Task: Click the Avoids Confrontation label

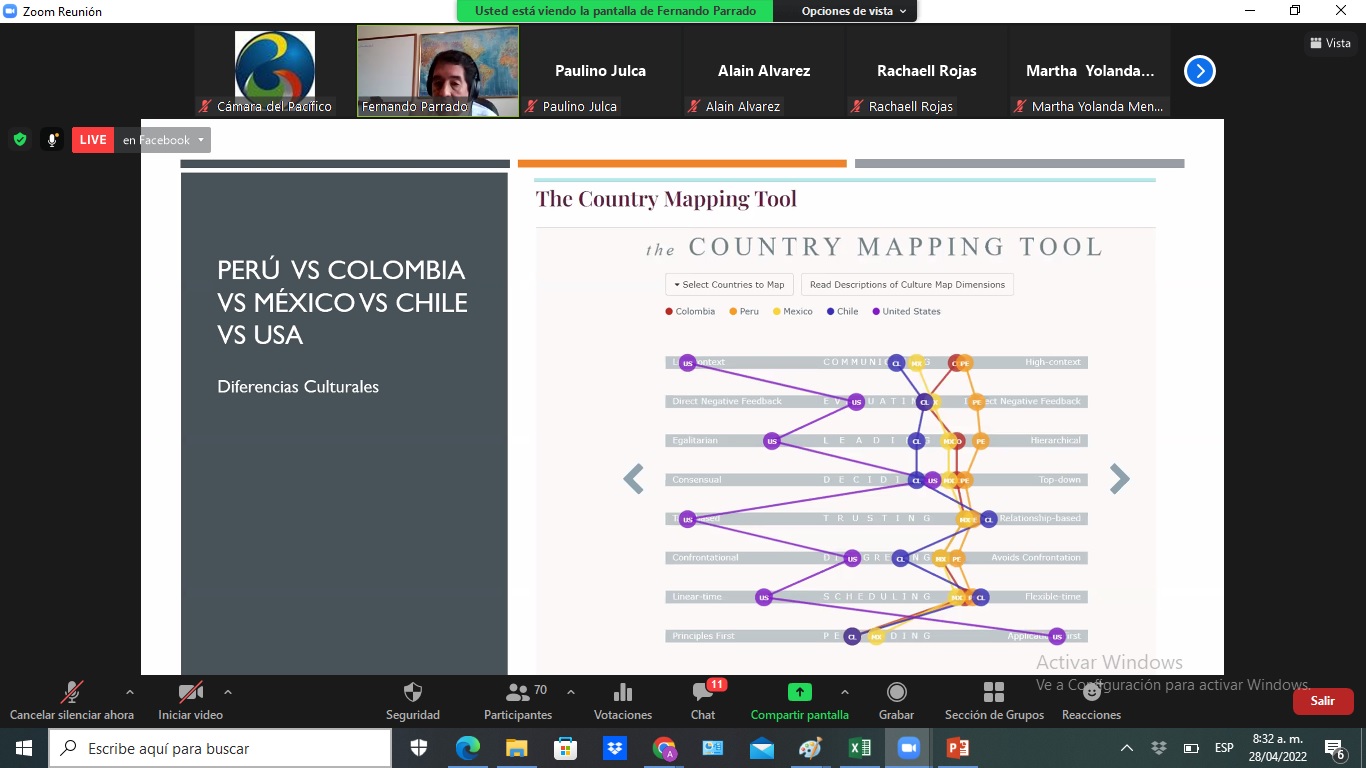Action: tap(1036, 558)
